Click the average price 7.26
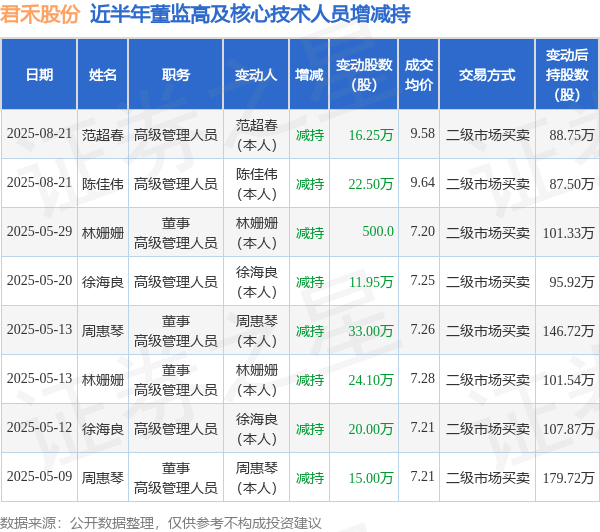The height and width of the screenshot is (532, 600). (422, 329)
